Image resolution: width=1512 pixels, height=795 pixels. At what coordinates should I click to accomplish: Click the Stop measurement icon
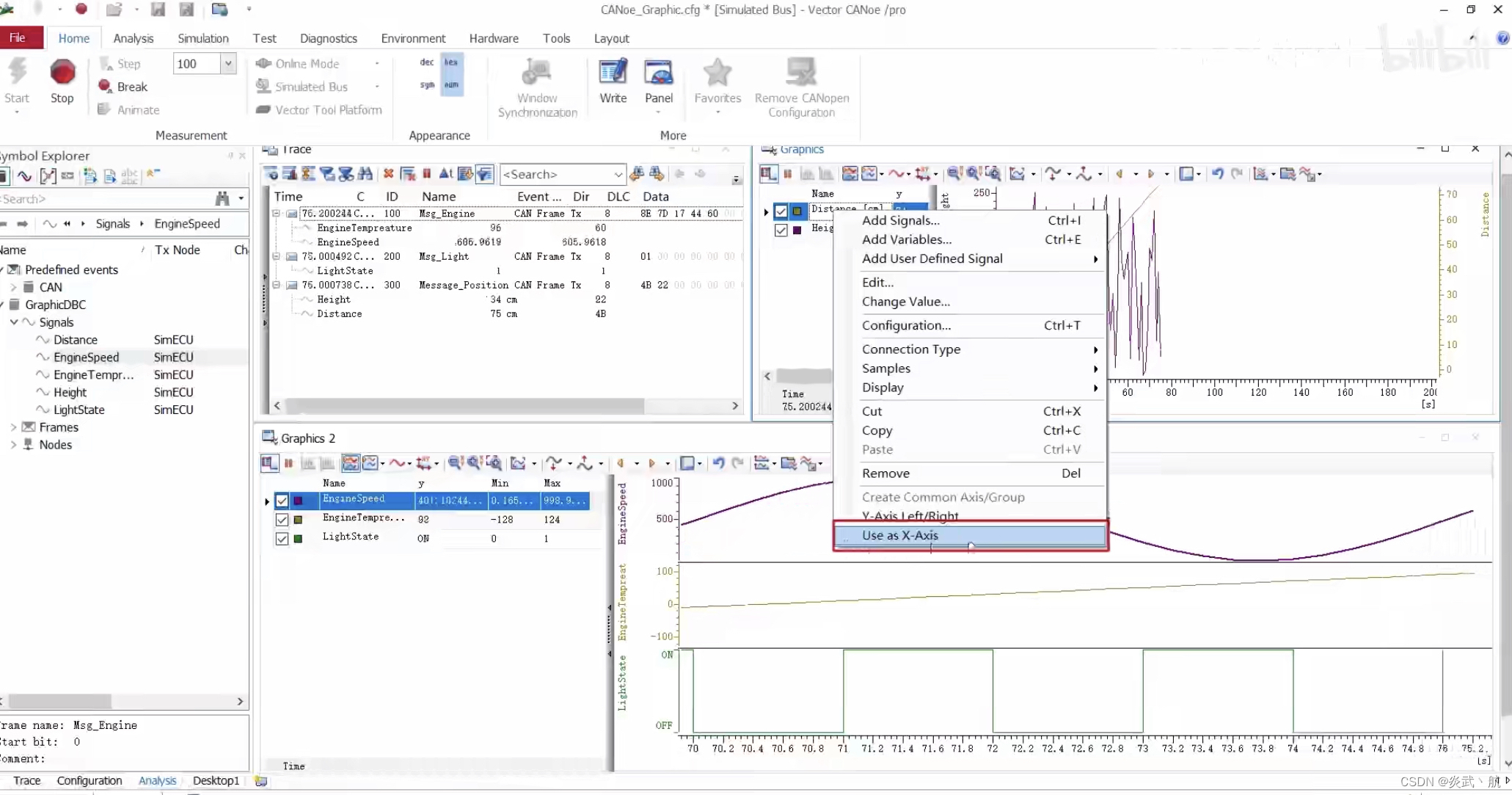pos(62,73)
